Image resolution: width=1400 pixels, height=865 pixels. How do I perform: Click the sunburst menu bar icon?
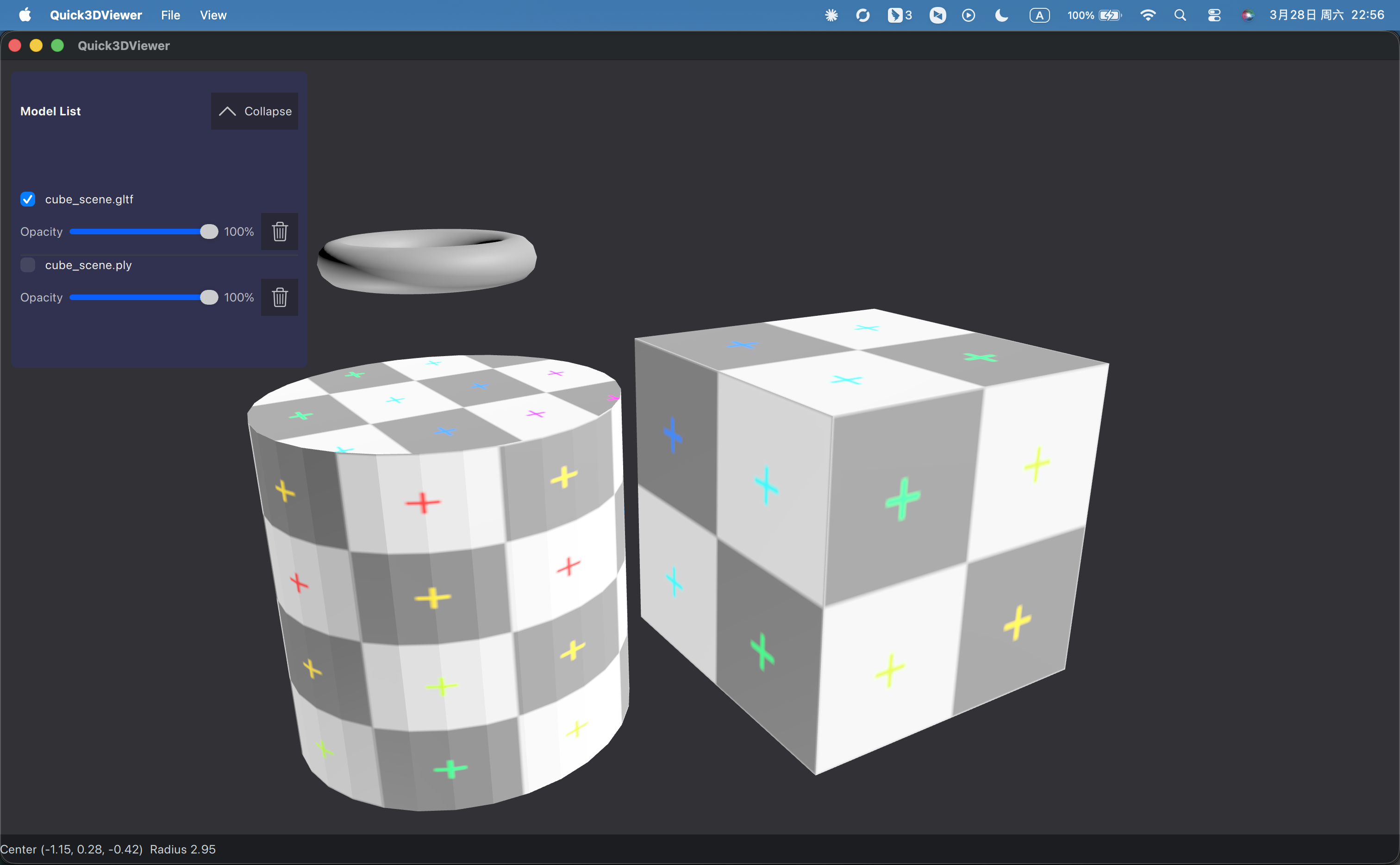(x=831, y=15)
